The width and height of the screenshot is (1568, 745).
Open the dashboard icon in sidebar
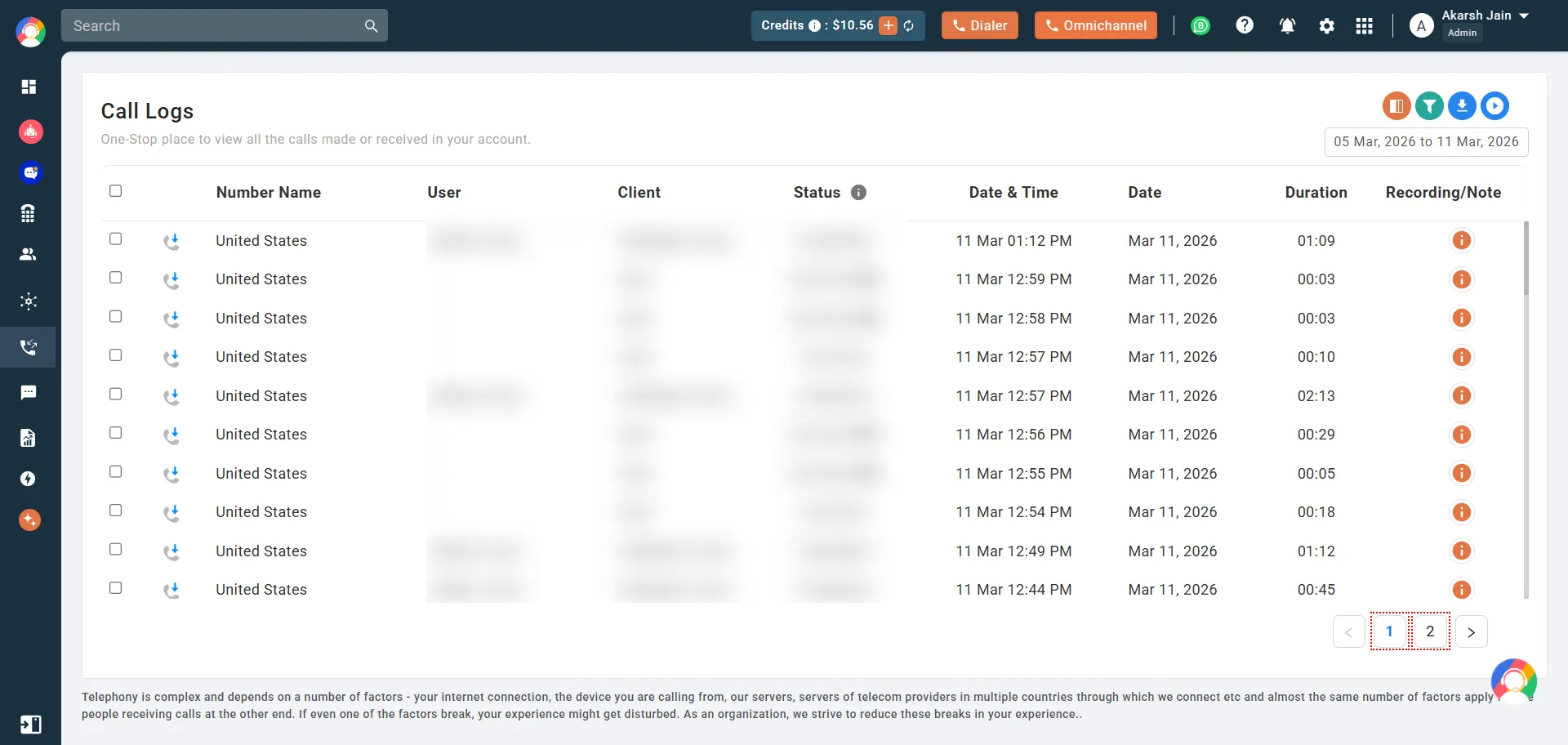(29, 87)
